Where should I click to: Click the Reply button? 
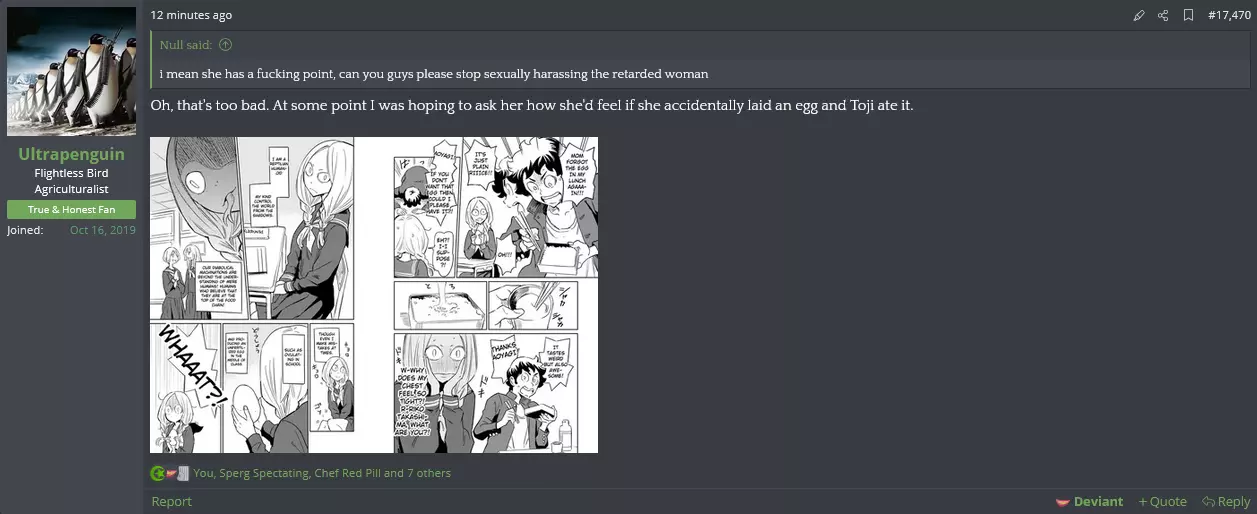1226,501
